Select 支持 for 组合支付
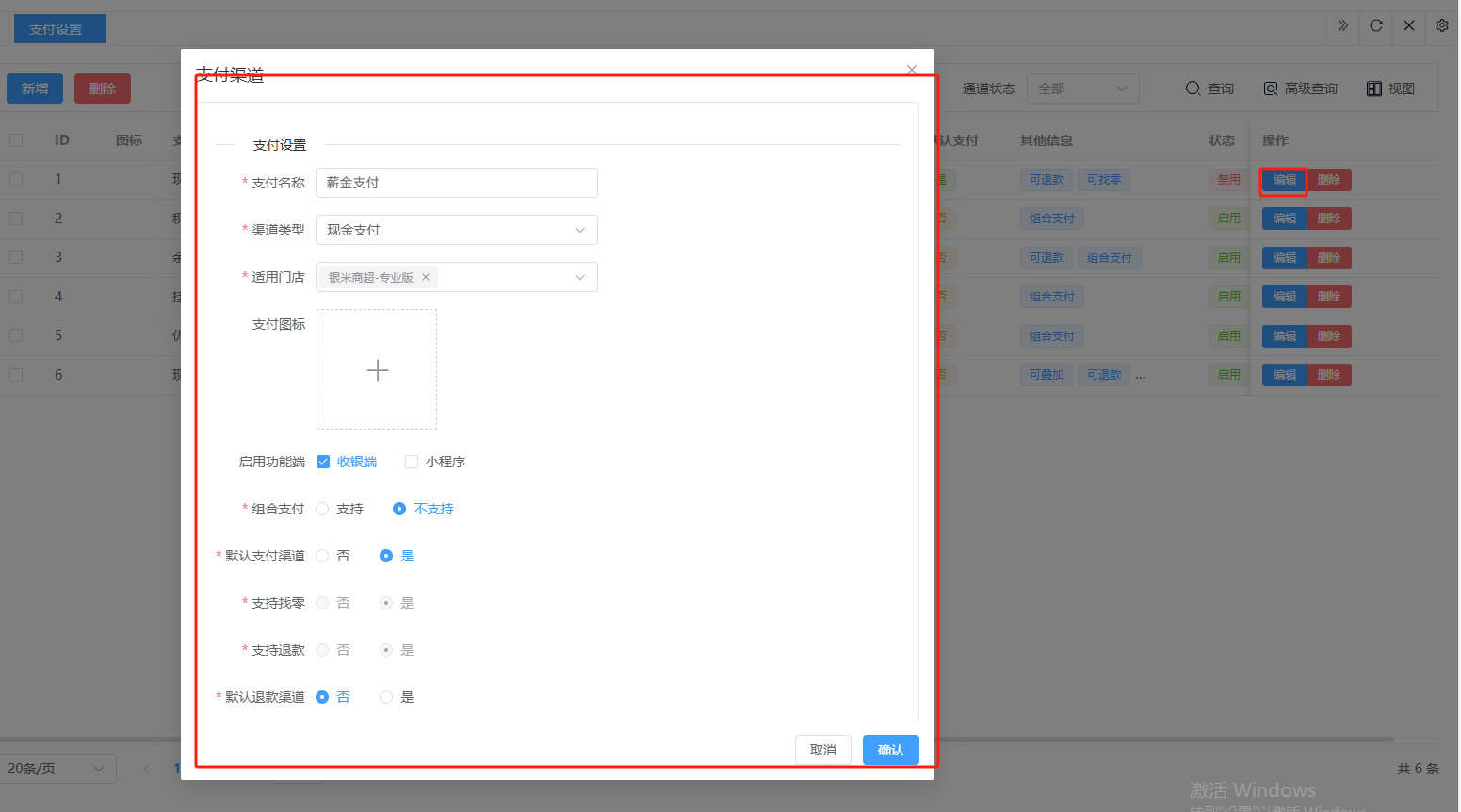1461x812 pixels. point(323,509)
